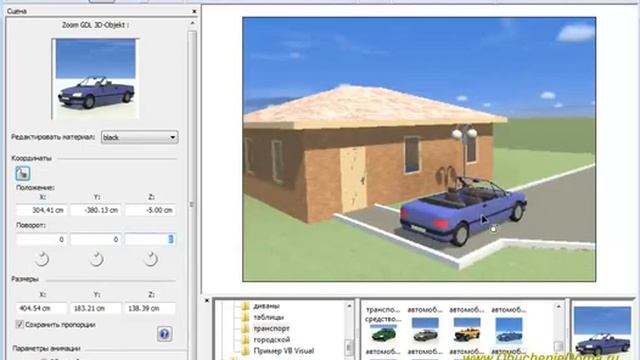Viewport: 640px width, 360px height.
Task: Click the Размеры section heading
Action: [25, 279]
